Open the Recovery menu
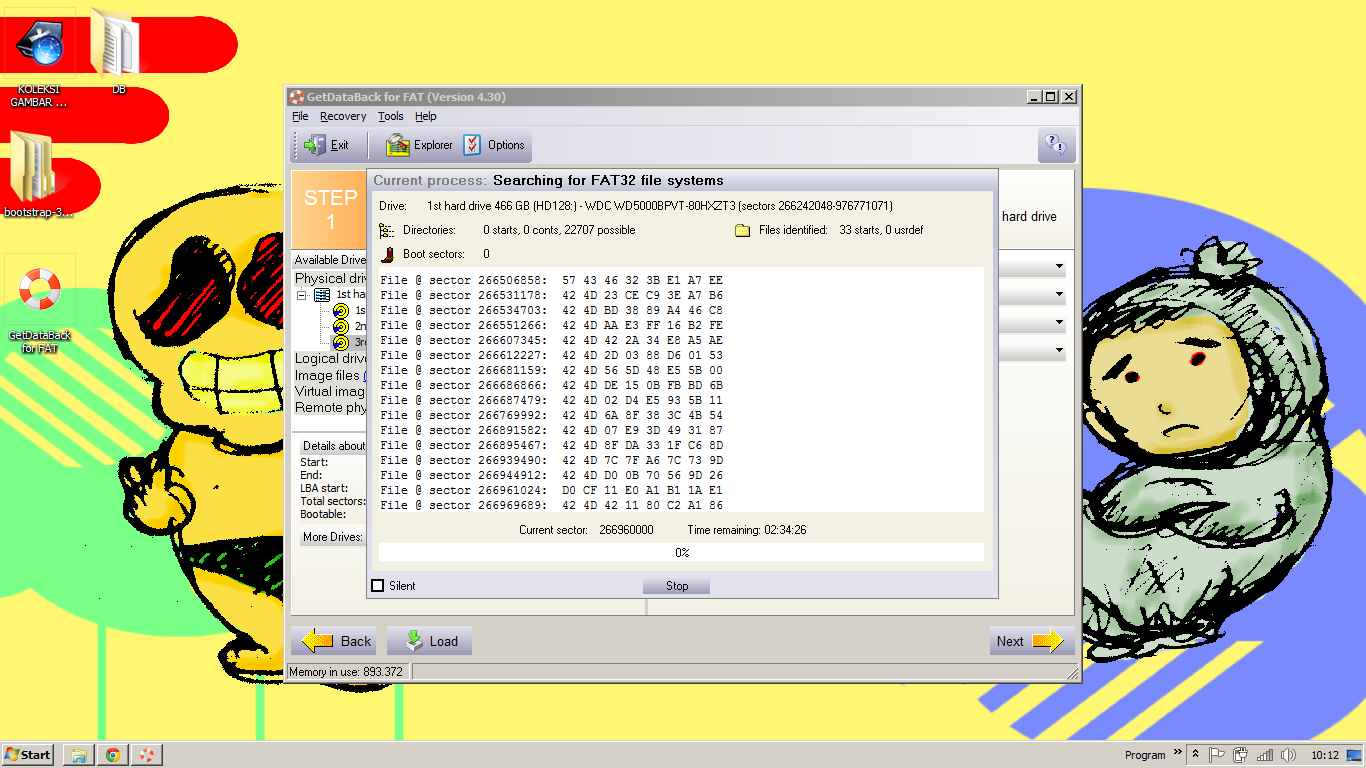1366x768 pixels. pos(343,116)
